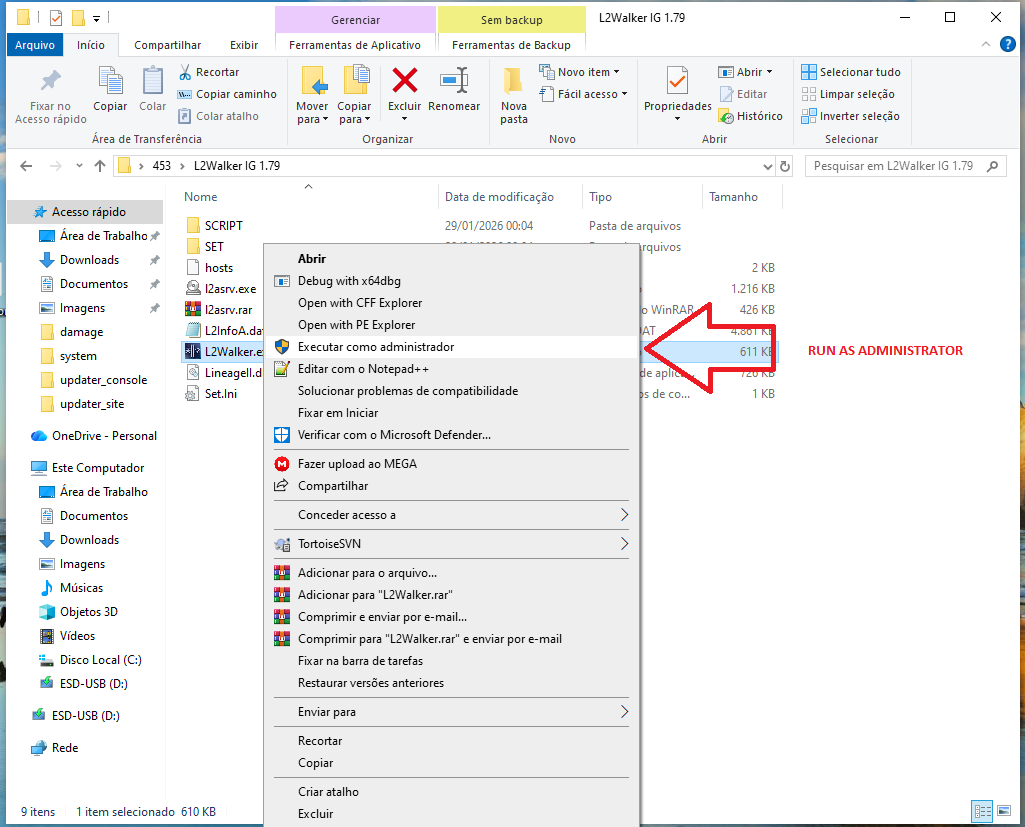This screenshot has height=827, width=1025.
Task: Click Selecionar tudo in the ribbon
Action: coord(850,72)
